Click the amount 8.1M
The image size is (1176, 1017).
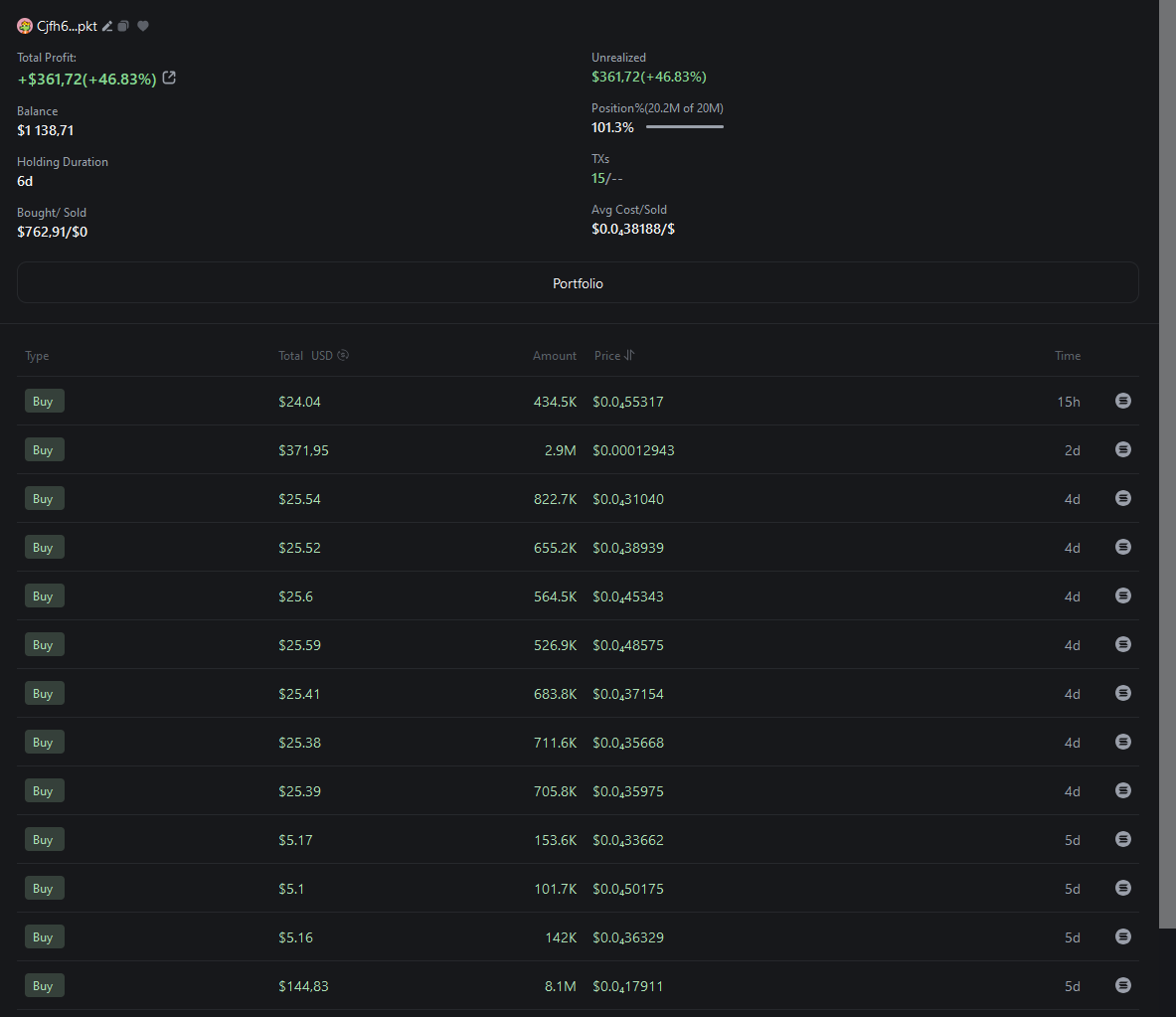point(561,986)
